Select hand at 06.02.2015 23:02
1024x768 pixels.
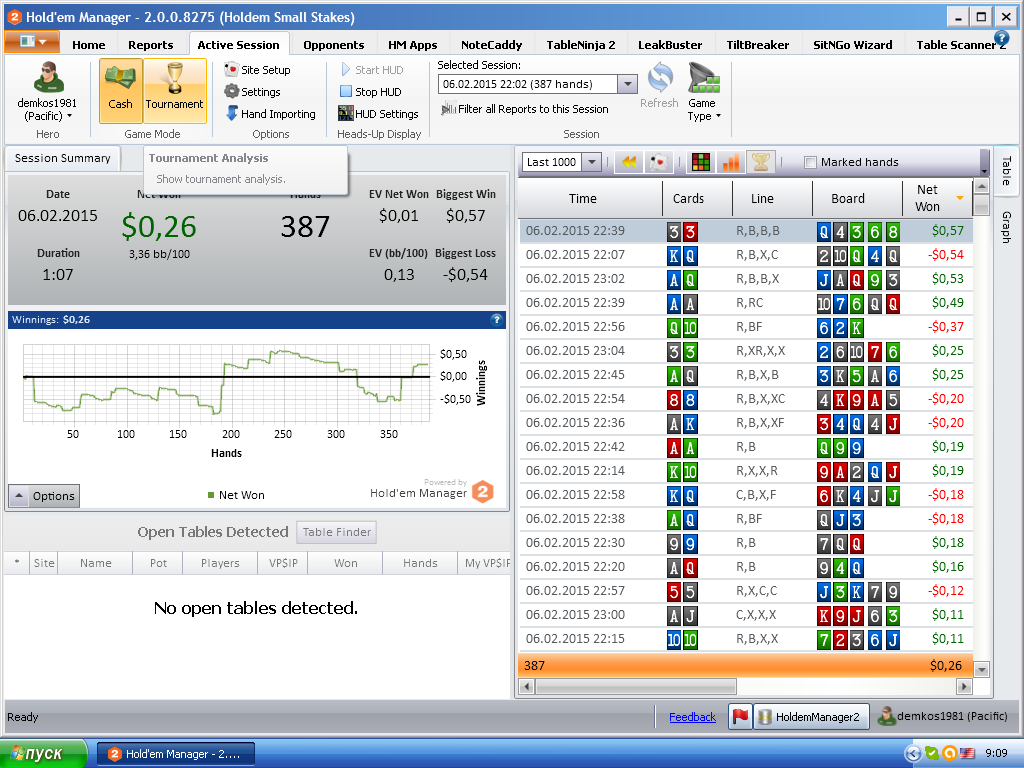pos(746,279)
